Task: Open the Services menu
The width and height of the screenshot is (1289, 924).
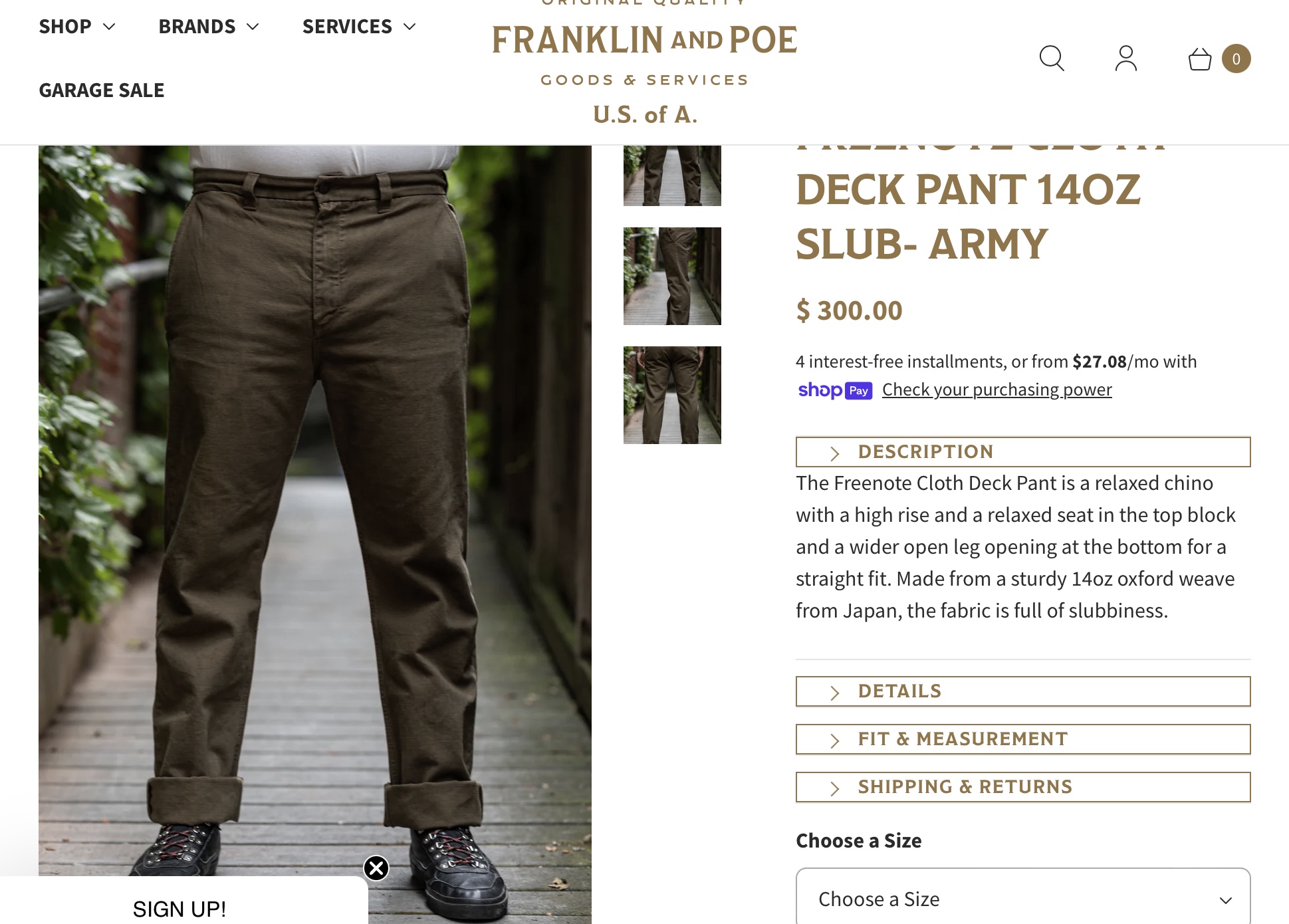Action: 359,27
